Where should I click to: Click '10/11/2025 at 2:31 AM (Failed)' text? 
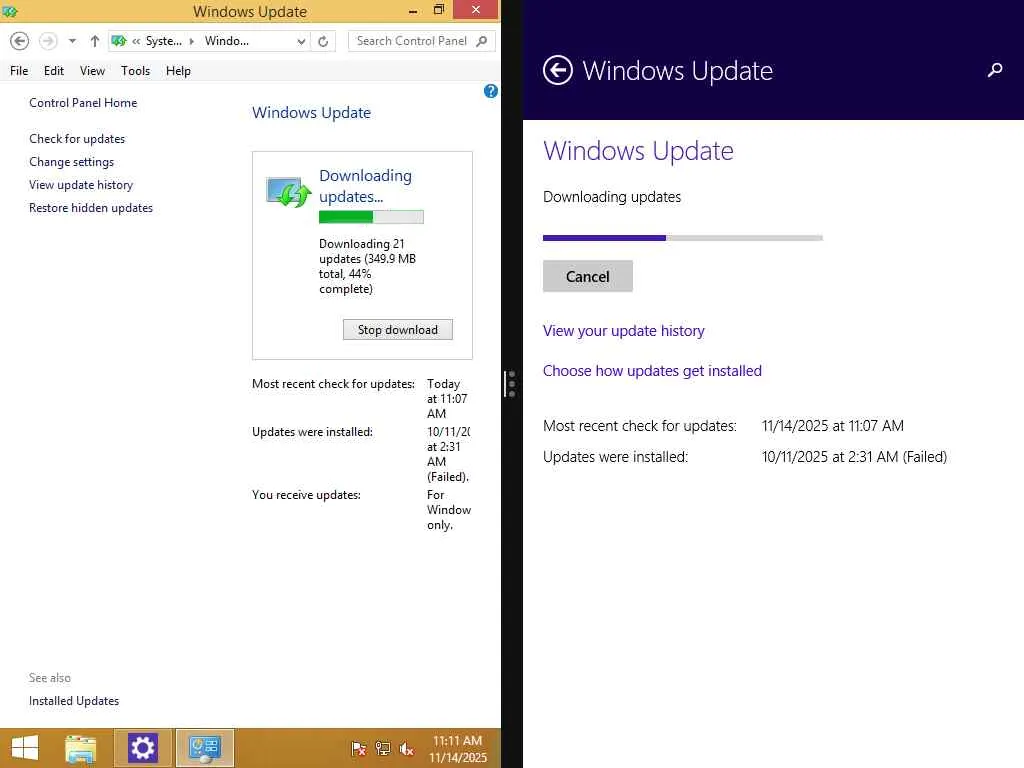(x=854, y=457)
